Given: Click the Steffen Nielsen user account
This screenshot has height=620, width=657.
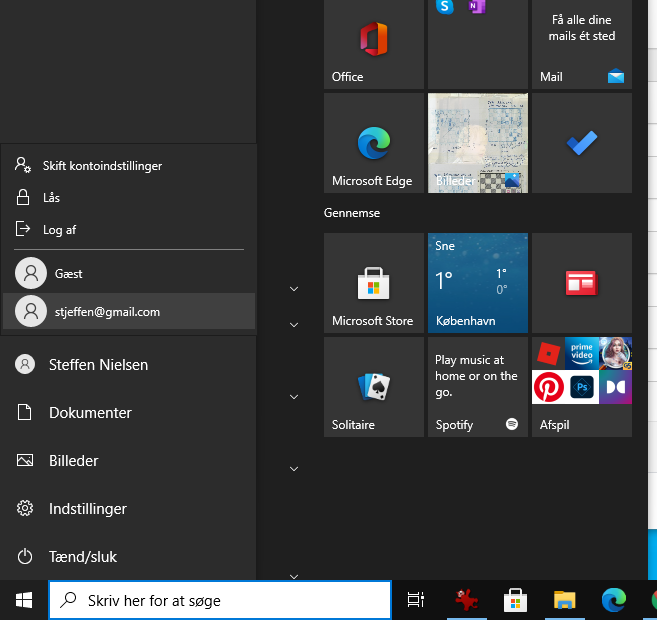Looking at the screenshot, I should [x=128, y=364].
